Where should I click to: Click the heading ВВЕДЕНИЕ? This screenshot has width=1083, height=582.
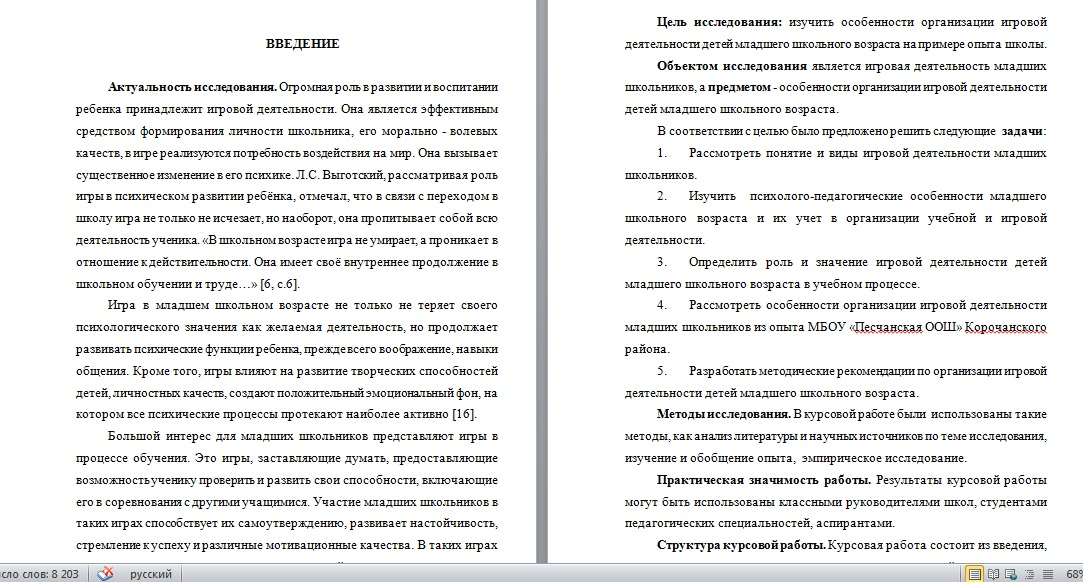pyautogui.click(x=303, y=43)
